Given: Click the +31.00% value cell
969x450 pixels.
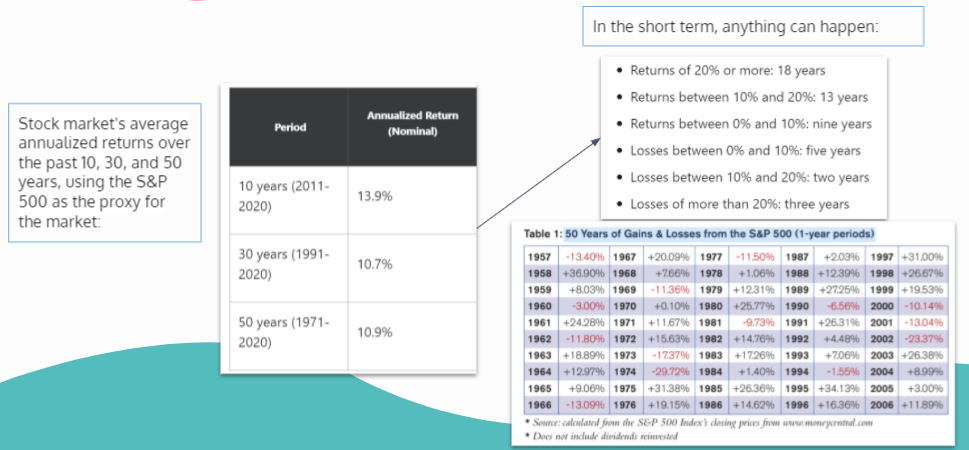Looking at the screenshot, I should [922, 257].
